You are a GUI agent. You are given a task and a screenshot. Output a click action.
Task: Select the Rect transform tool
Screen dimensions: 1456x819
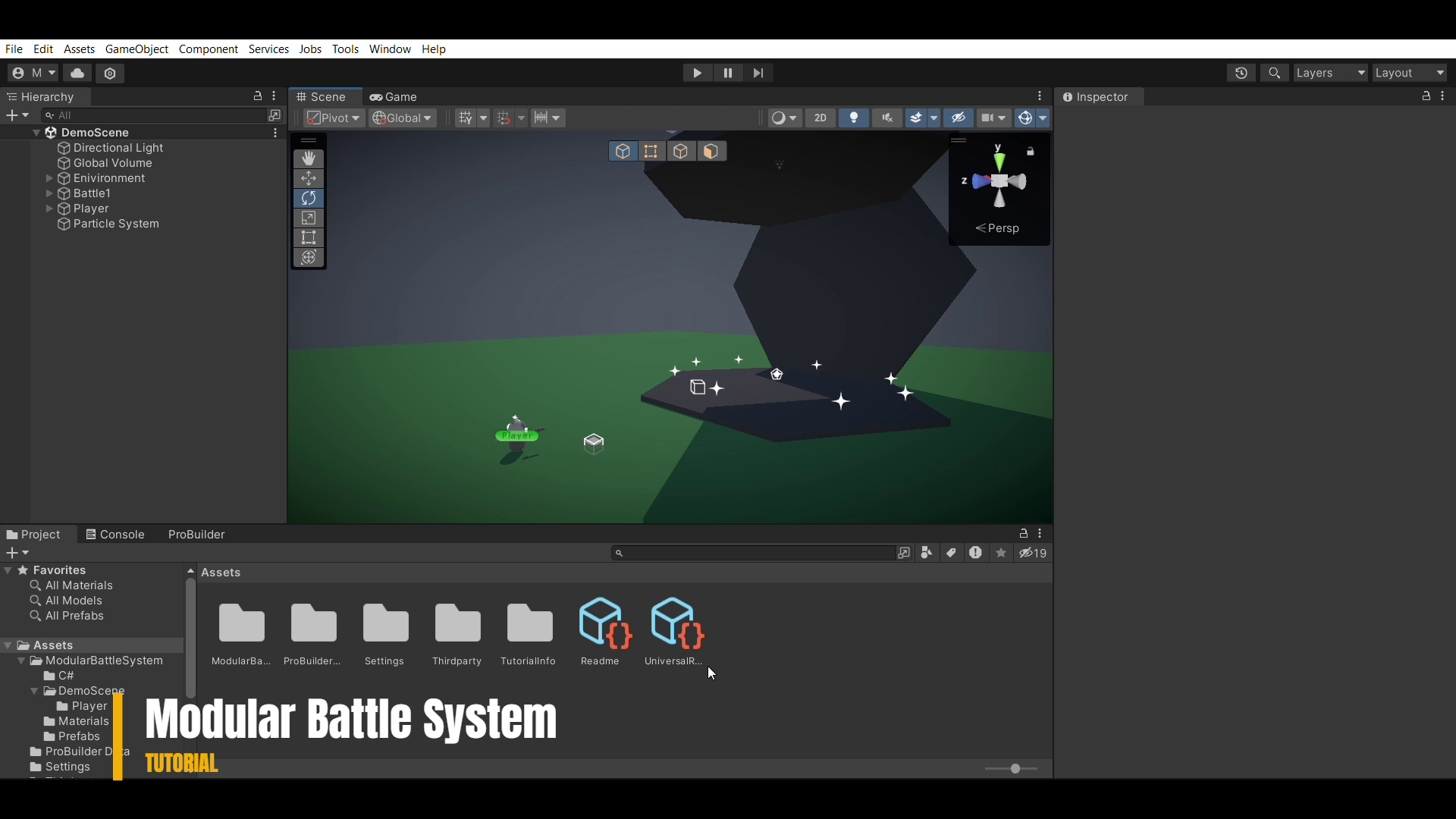pos(309,237)
